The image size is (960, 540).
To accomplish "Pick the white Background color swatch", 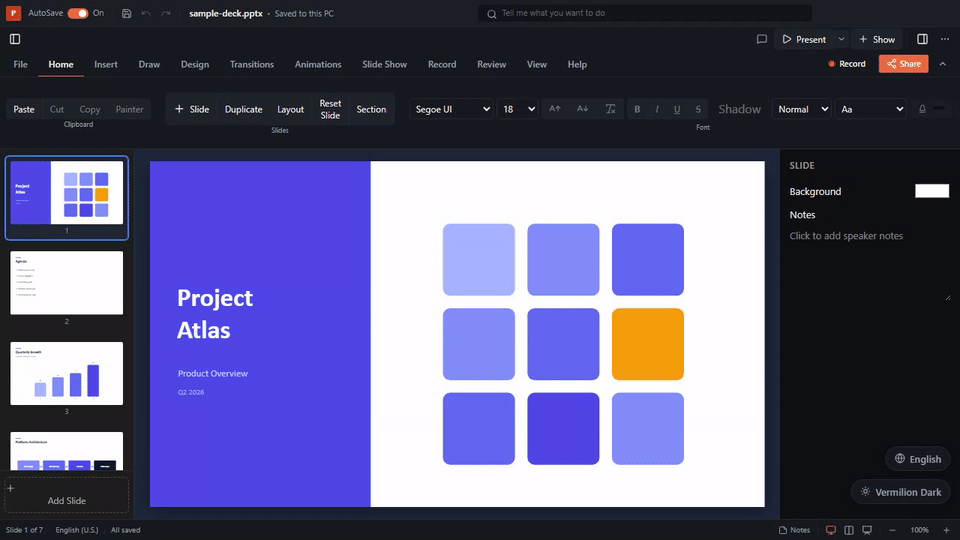I will (x=932, y=191).
